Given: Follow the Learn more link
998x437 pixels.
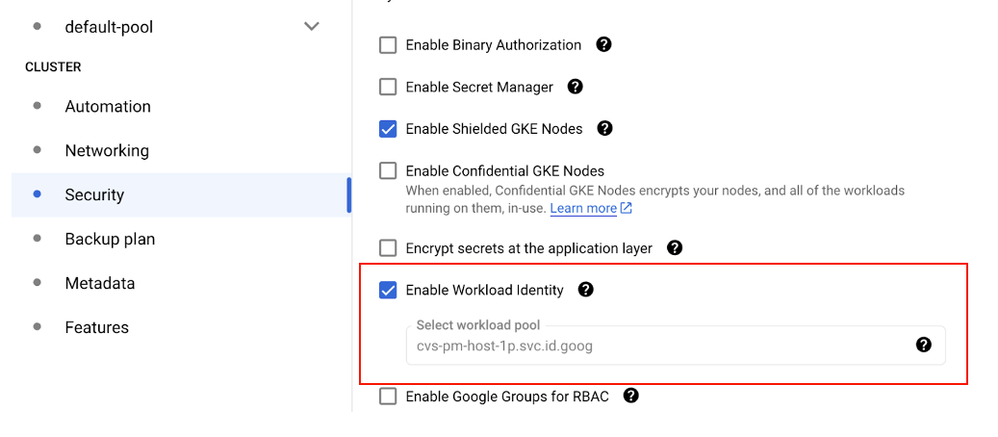Looking at the screenshot, I should pos(583,209).
